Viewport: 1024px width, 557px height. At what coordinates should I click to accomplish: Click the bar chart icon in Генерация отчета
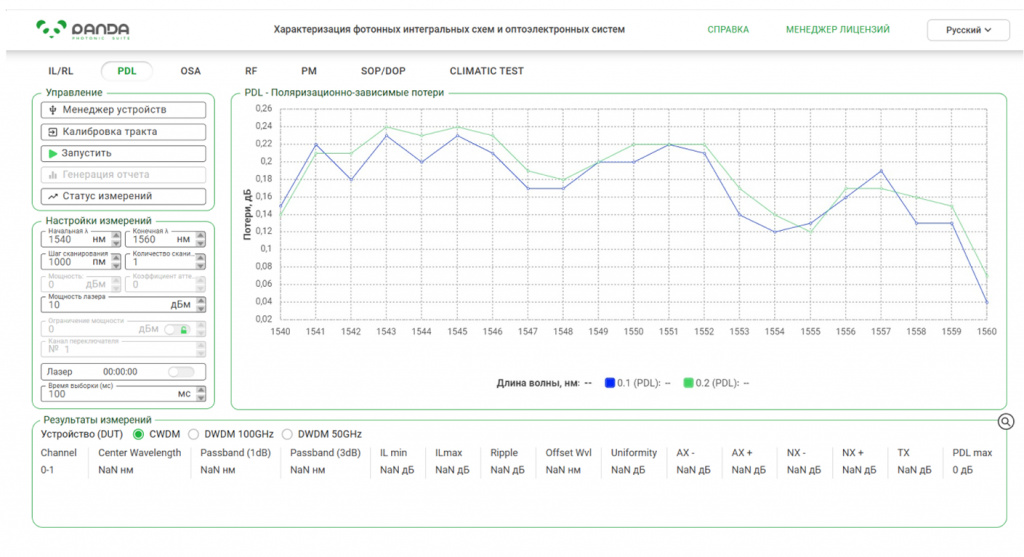(x=53, y=175)
